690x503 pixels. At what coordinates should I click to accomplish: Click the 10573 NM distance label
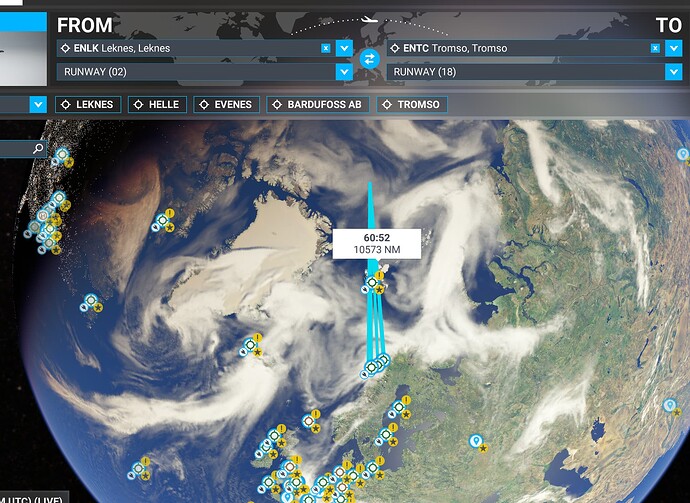click(x=377, y=250)
